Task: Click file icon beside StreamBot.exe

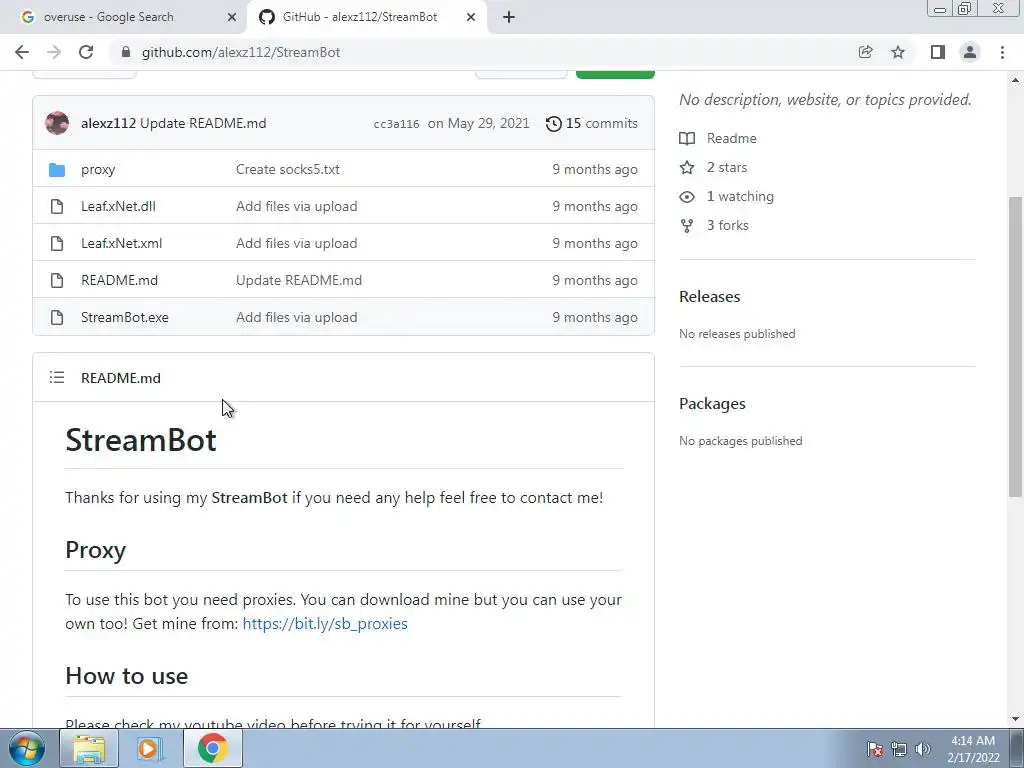Action: click(x=57, y=317)
